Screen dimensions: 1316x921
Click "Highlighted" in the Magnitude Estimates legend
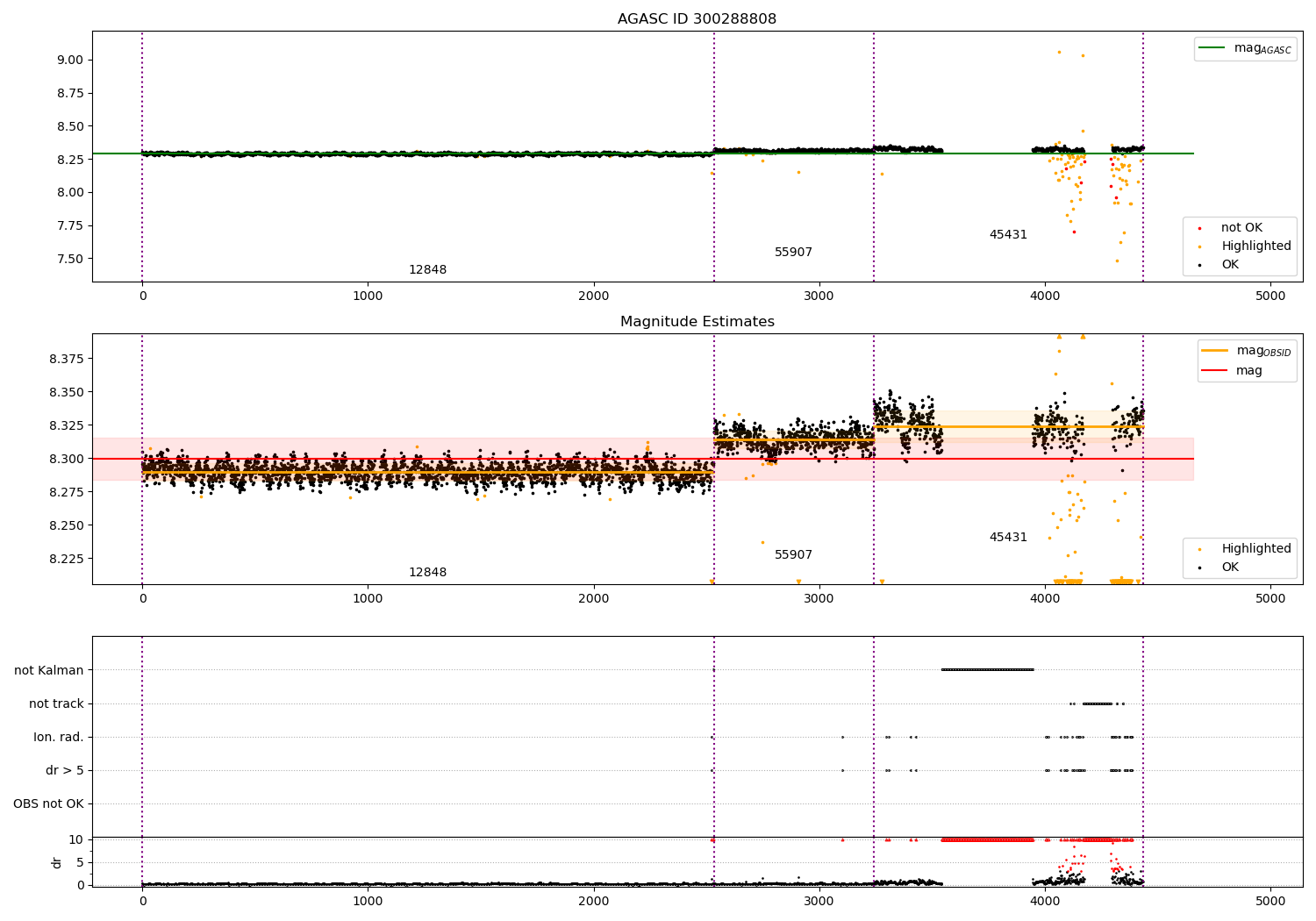1255,549
